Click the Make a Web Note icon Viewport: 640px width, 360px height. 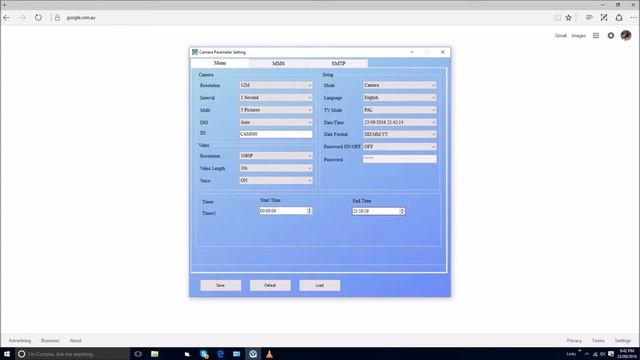[x=604, y=18]
